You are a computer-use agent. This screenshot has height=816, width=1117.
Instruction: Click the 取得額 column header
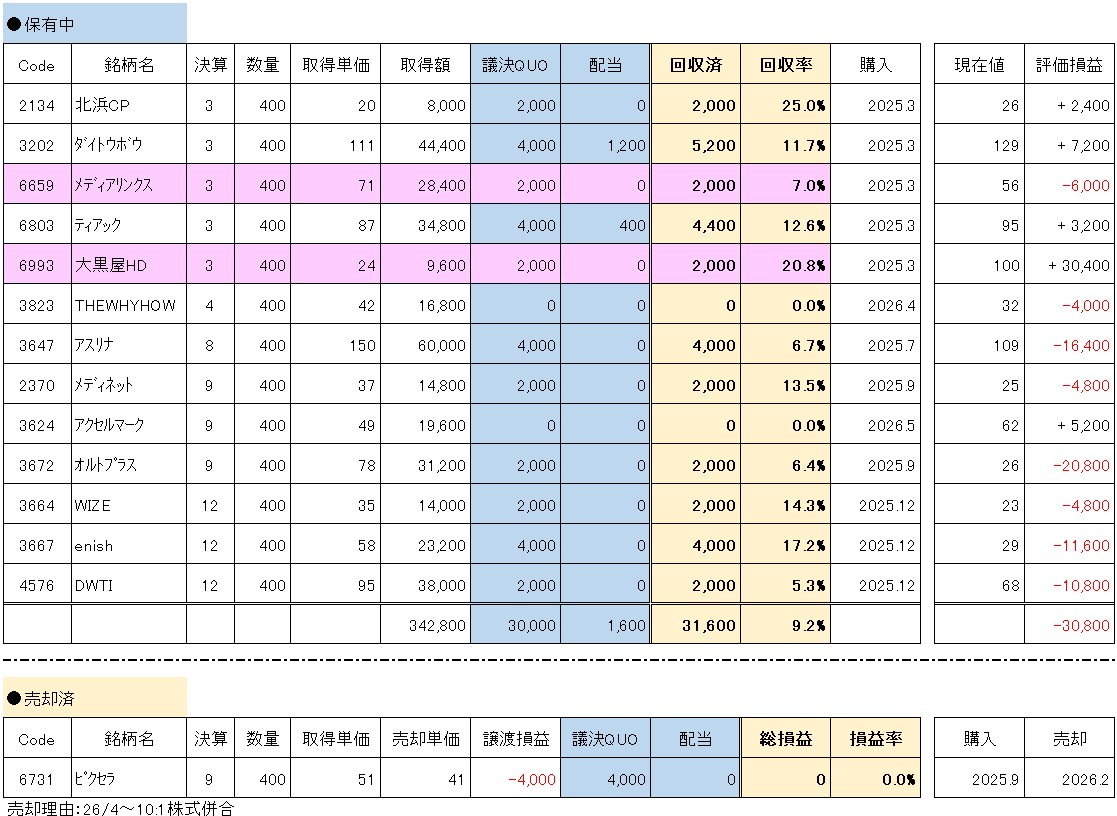[x=425, y=65]
